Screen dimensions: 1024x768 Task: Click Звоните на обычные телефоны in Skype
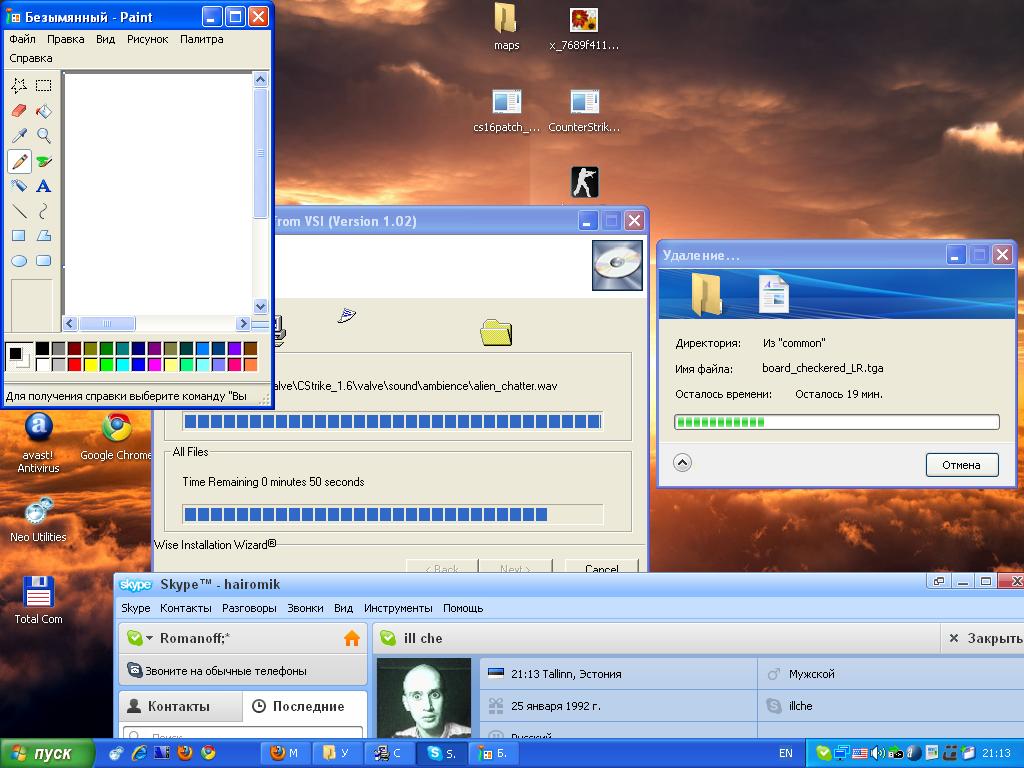coord(225,671)
